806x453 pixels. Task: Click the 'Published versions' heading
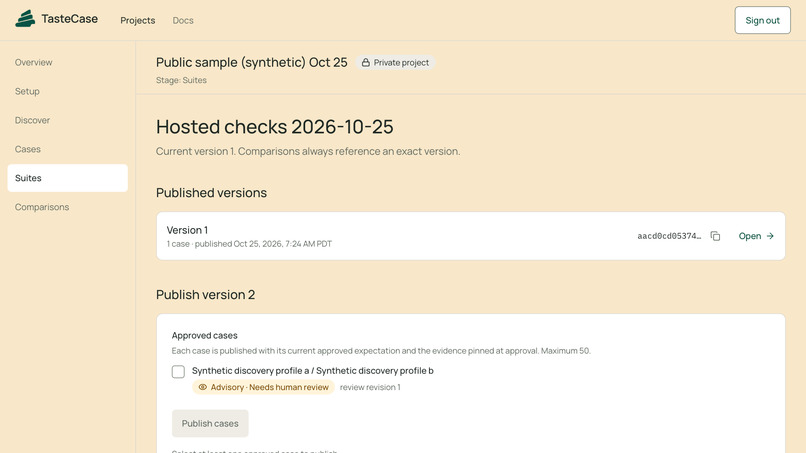point(211,192)
